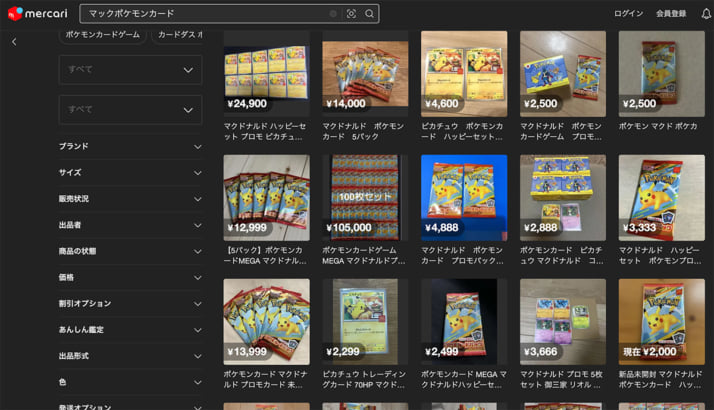Expand the 色 filter section
The width and height of the screenshot is (714, 410).
click(130, 382)
